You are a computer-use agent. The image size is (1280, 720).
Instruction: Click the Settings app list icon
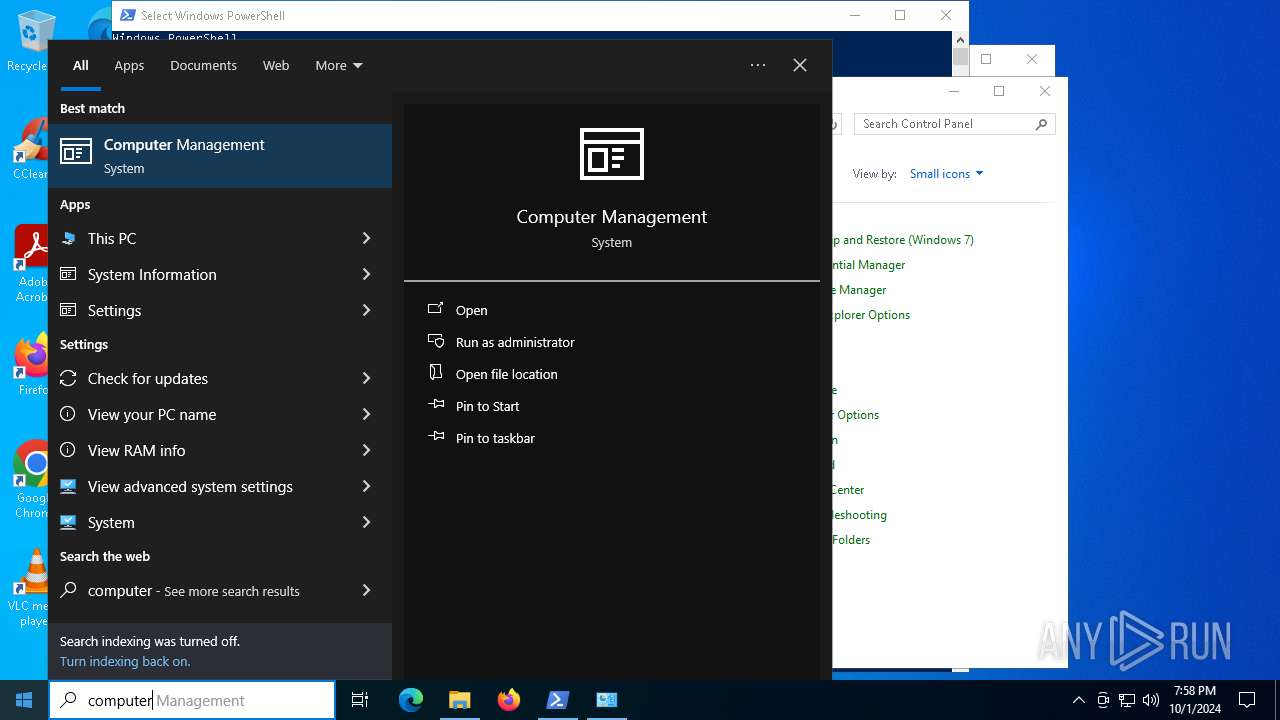click(x=68, y=310)
